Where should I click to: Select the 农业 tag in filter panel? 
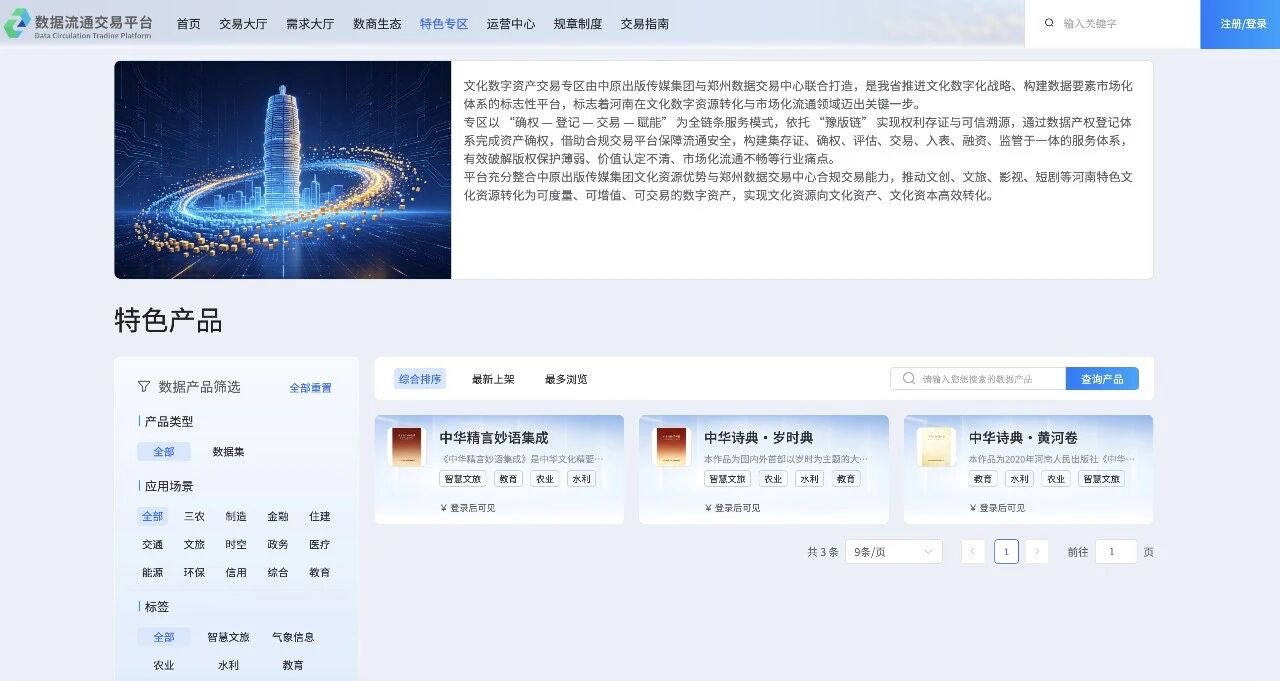coord(164,665)
